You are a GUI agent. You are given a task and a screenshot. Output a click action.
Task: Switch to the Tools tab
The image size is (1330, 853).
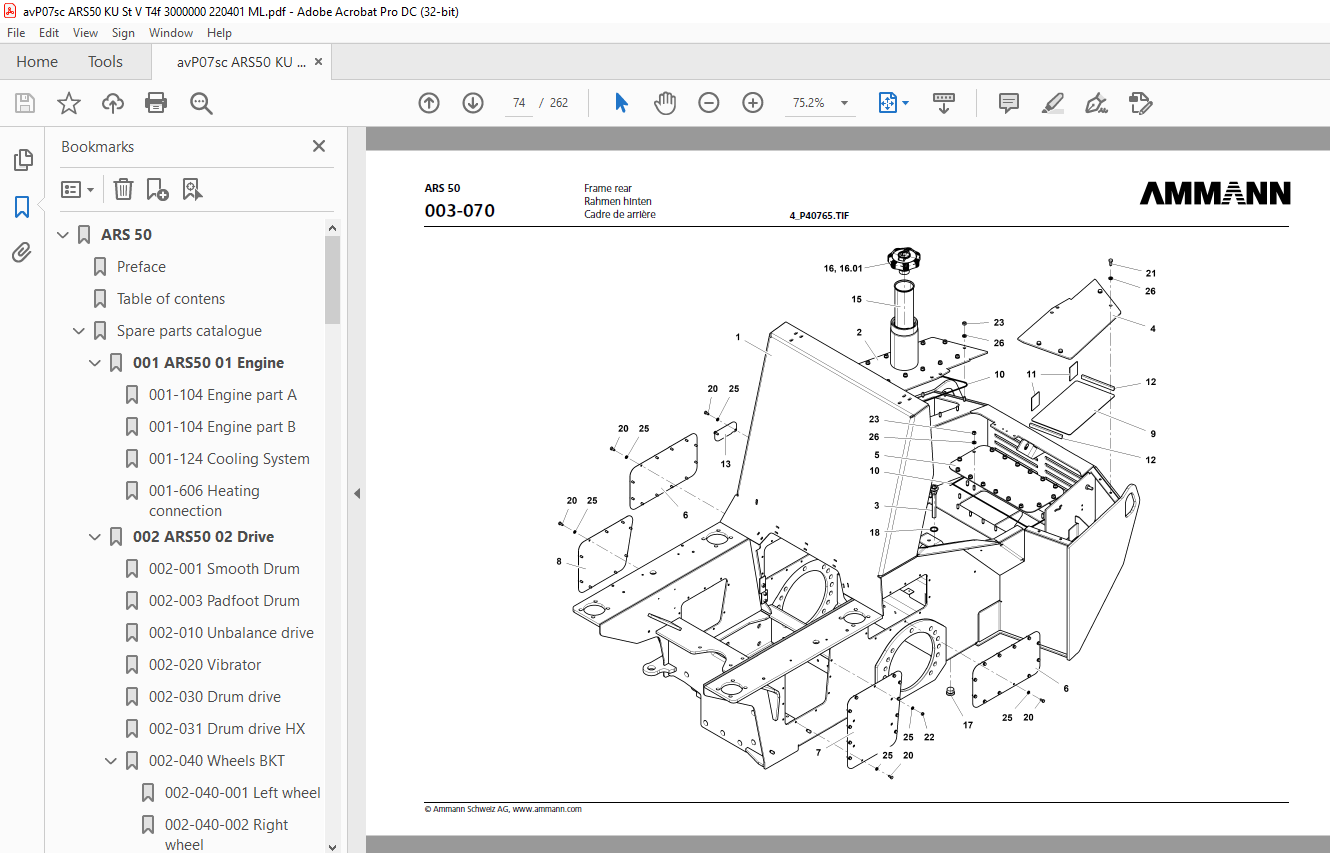[105, 62]
